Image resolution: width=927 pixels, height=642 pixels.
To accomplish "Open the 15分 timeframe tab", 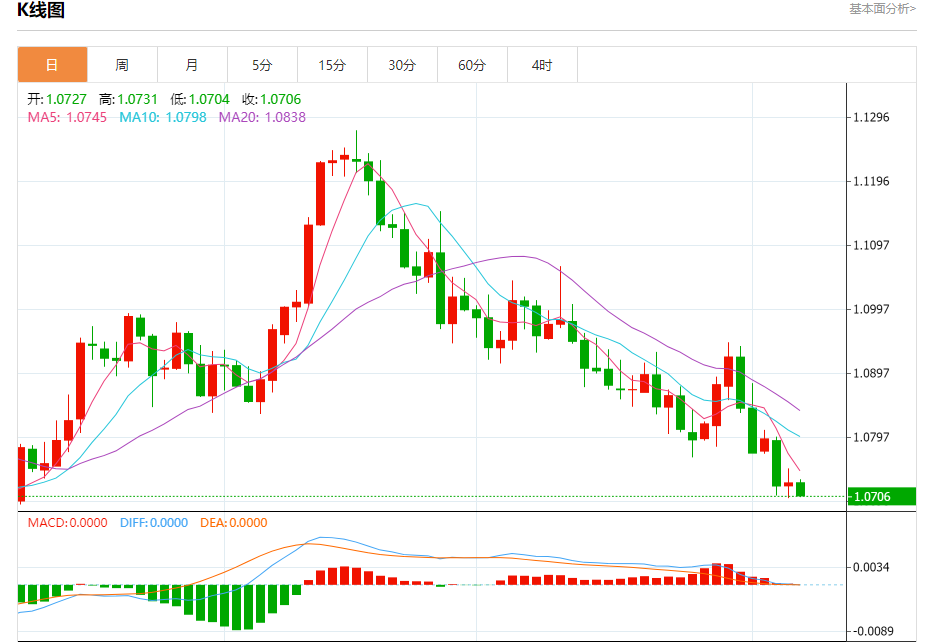I will tap(332, 64).
